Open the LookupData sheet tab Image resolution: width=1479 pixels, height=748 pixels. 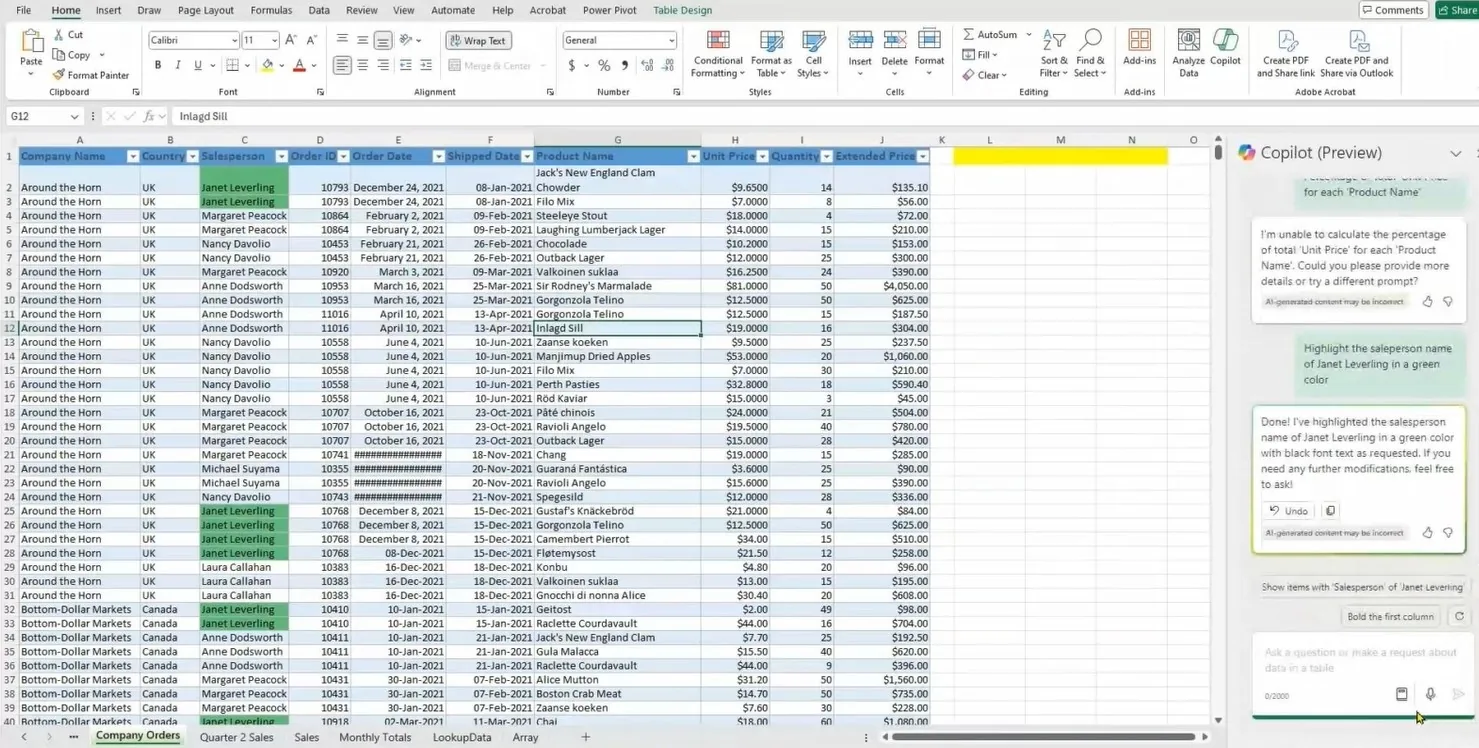tap(462, 737)
